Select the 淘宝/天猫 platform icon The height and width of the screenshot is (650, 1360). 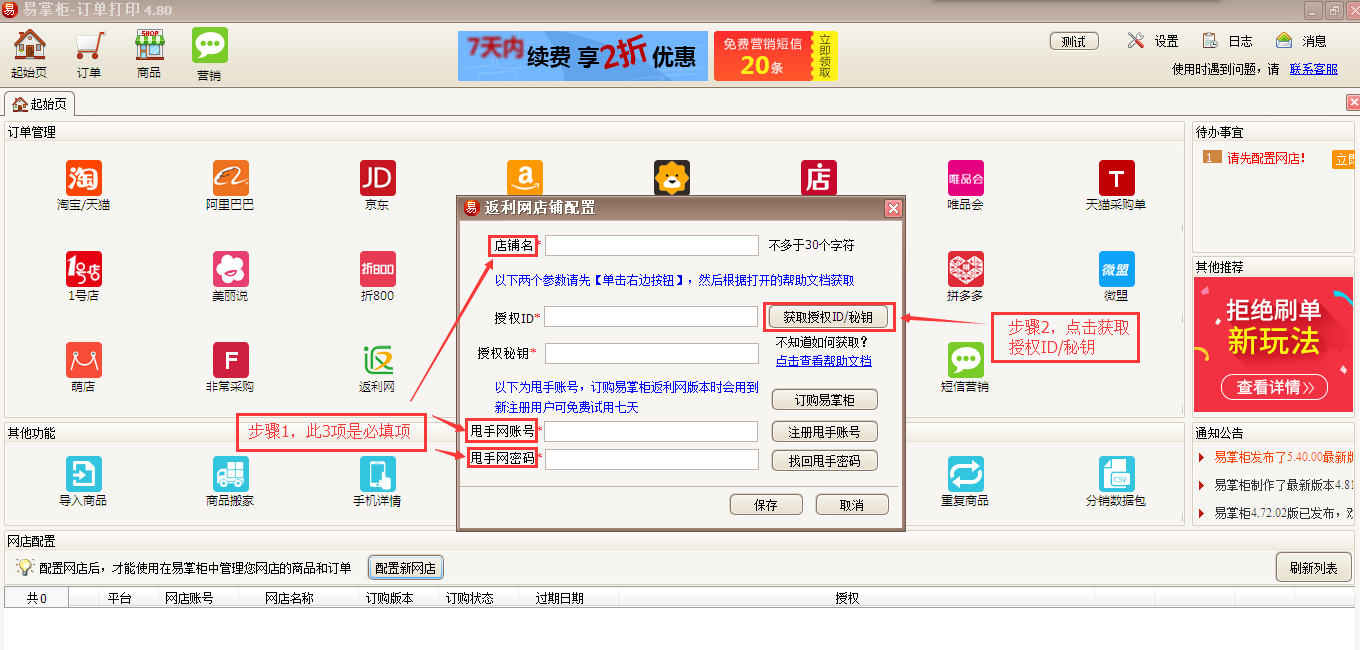(x=84, y=178)
